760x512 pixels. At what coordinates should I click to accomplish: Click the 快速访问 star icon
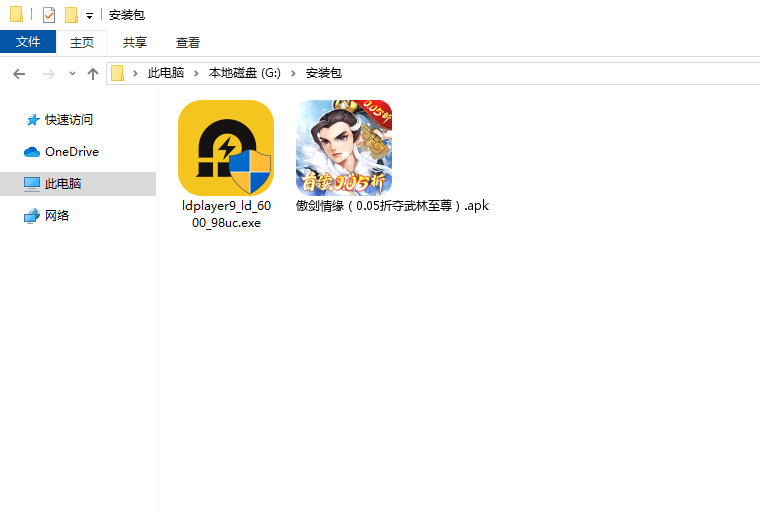click(x=32, y=120)
